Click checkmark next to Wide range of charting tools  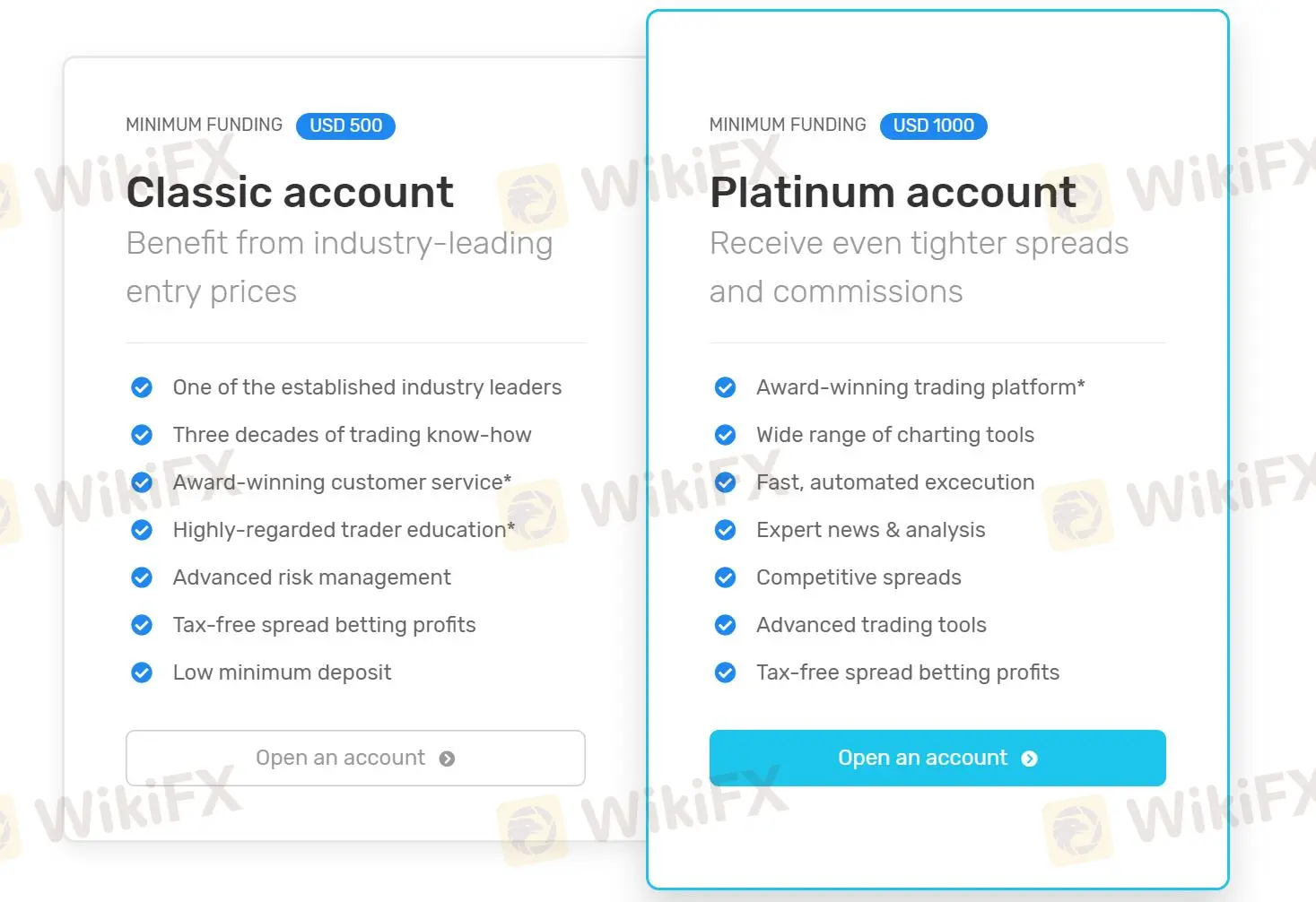pyautogui.click(x=725, y=435)
